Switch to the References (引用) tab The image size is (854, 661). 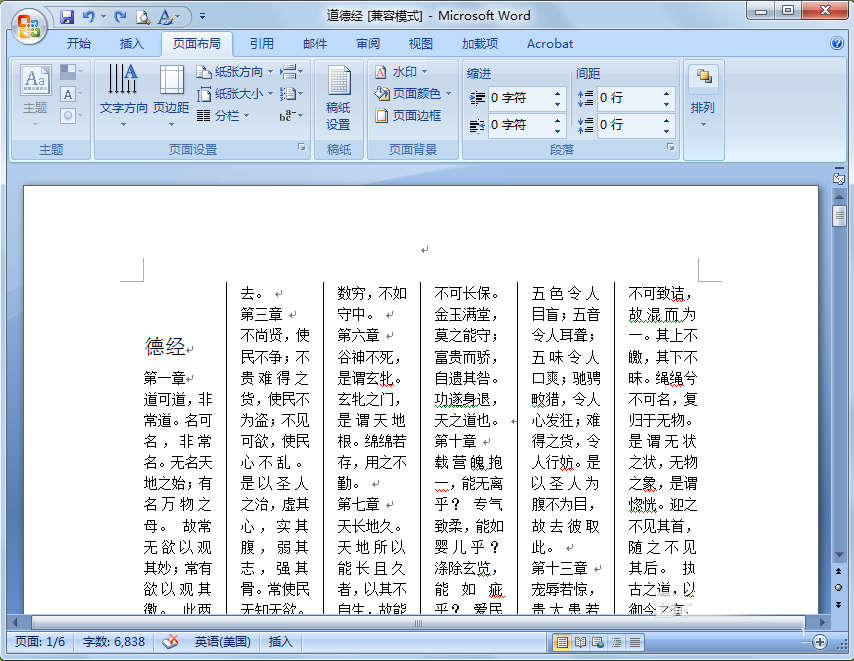[261, 44]
